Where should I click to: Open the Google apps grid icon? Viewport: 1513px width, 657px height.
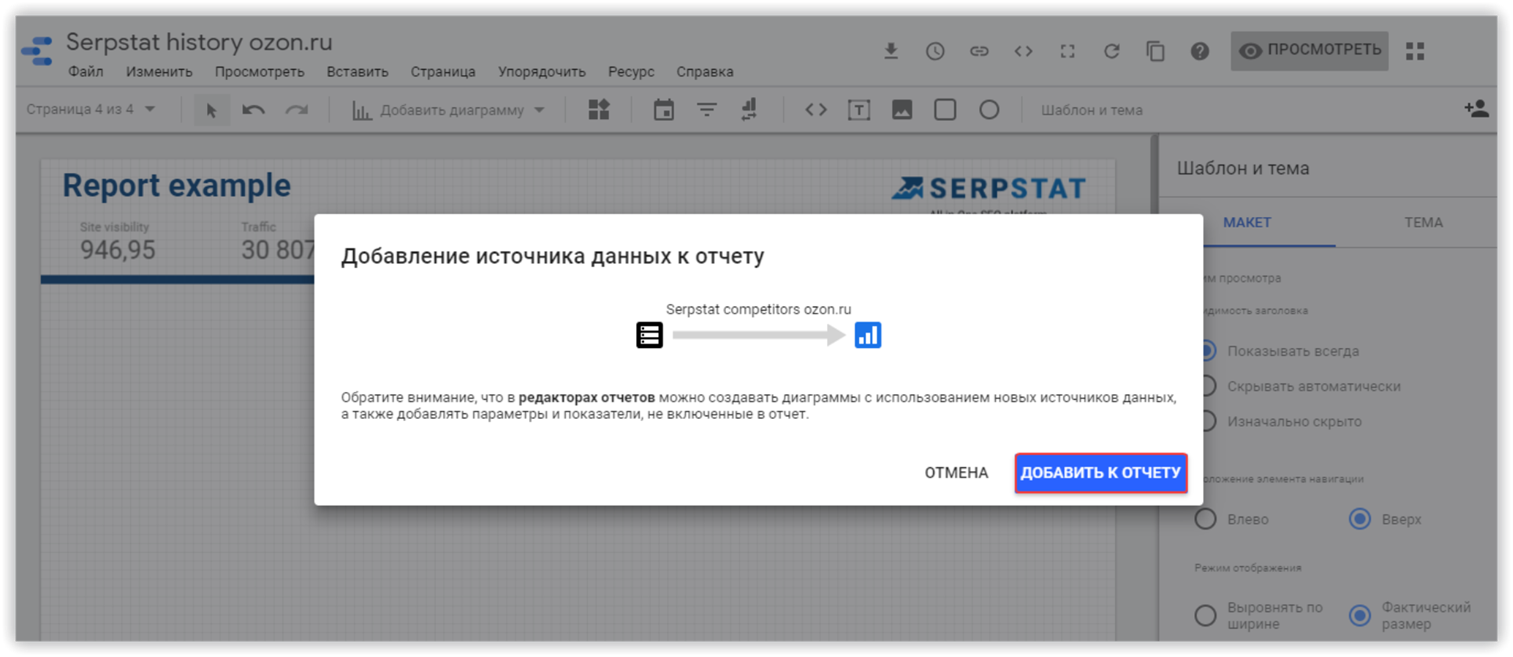click(x=1415, y=51)
